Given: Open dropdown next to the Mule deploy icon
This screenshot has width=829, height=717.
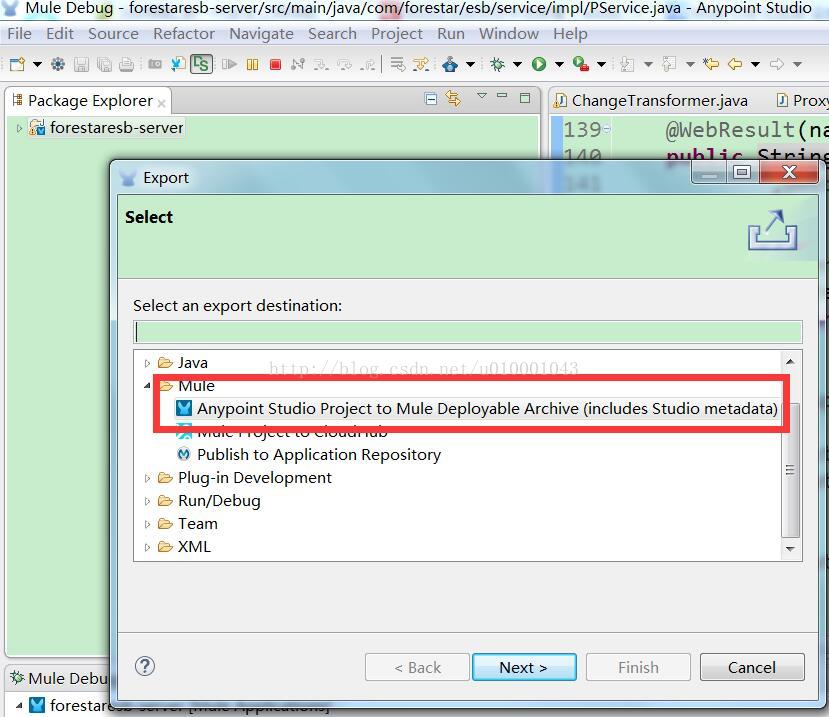Looking at the screenshot, I should pyautogui.click(x=470, y=65).
